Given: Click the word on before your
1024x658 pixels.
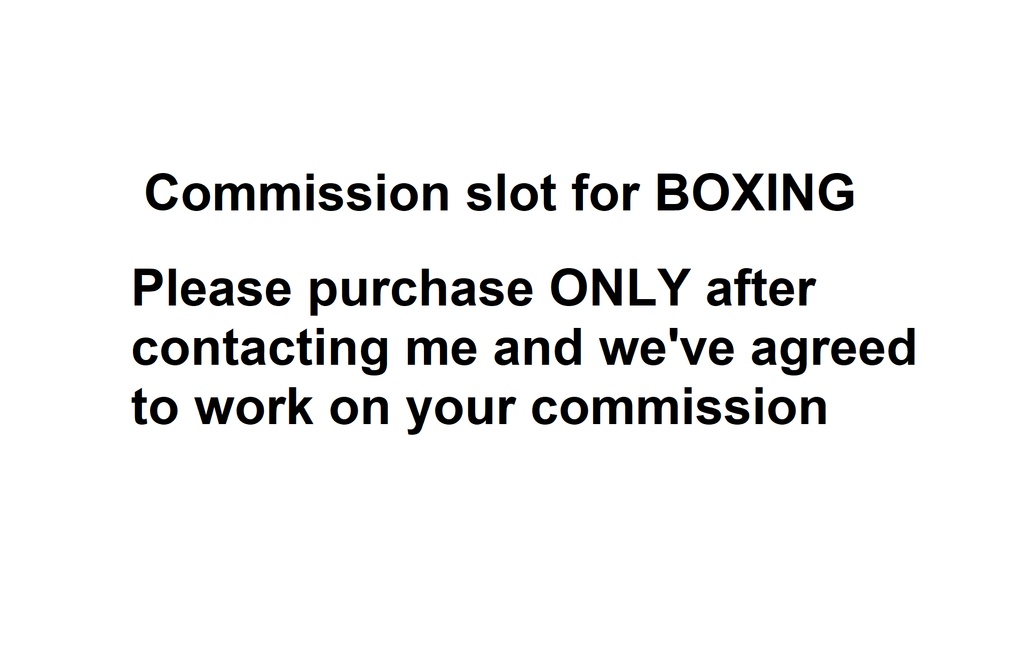Looking at the screenshot, I should 359,411.
